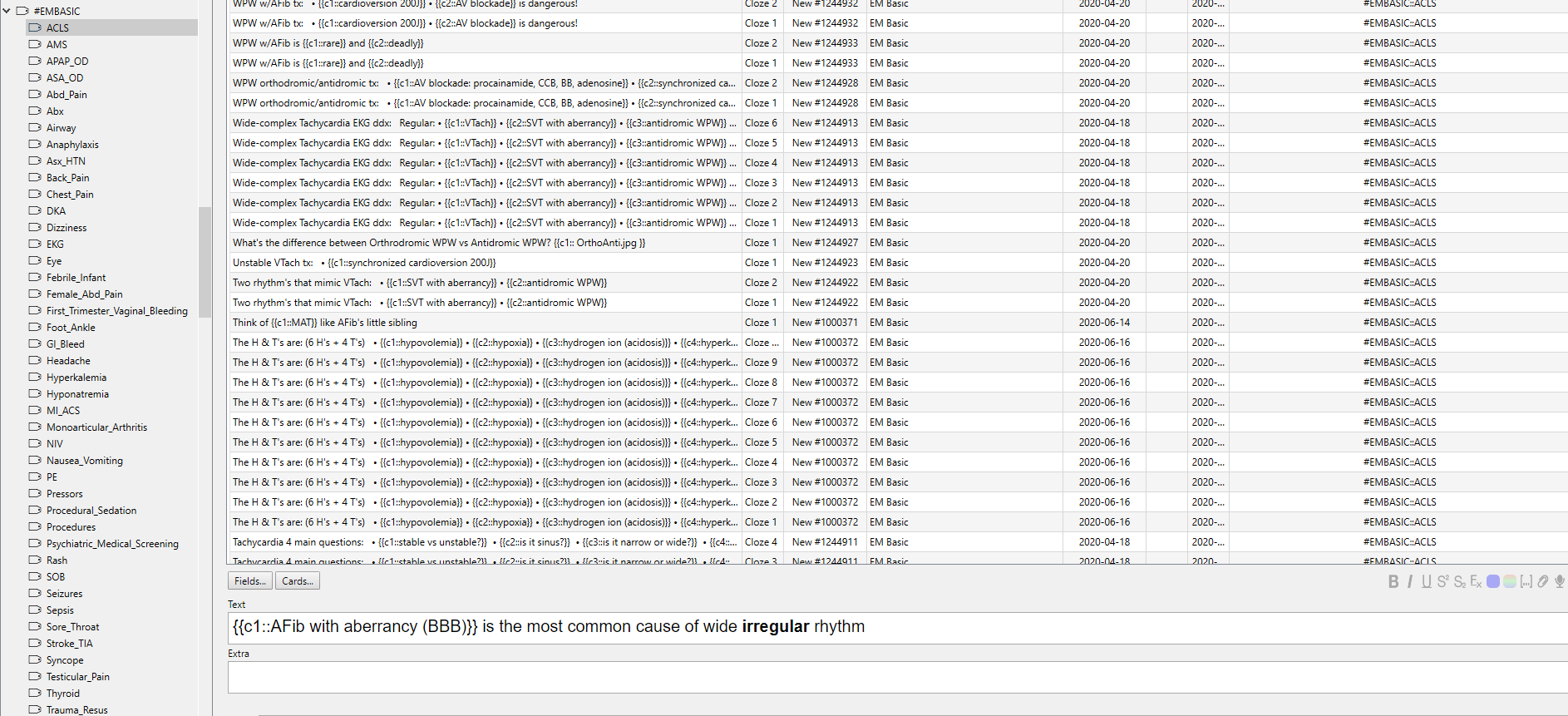Collapse the #EMBASIC tag tree
The width and height of the screenshot is (1568, 716).
(7, 11)
